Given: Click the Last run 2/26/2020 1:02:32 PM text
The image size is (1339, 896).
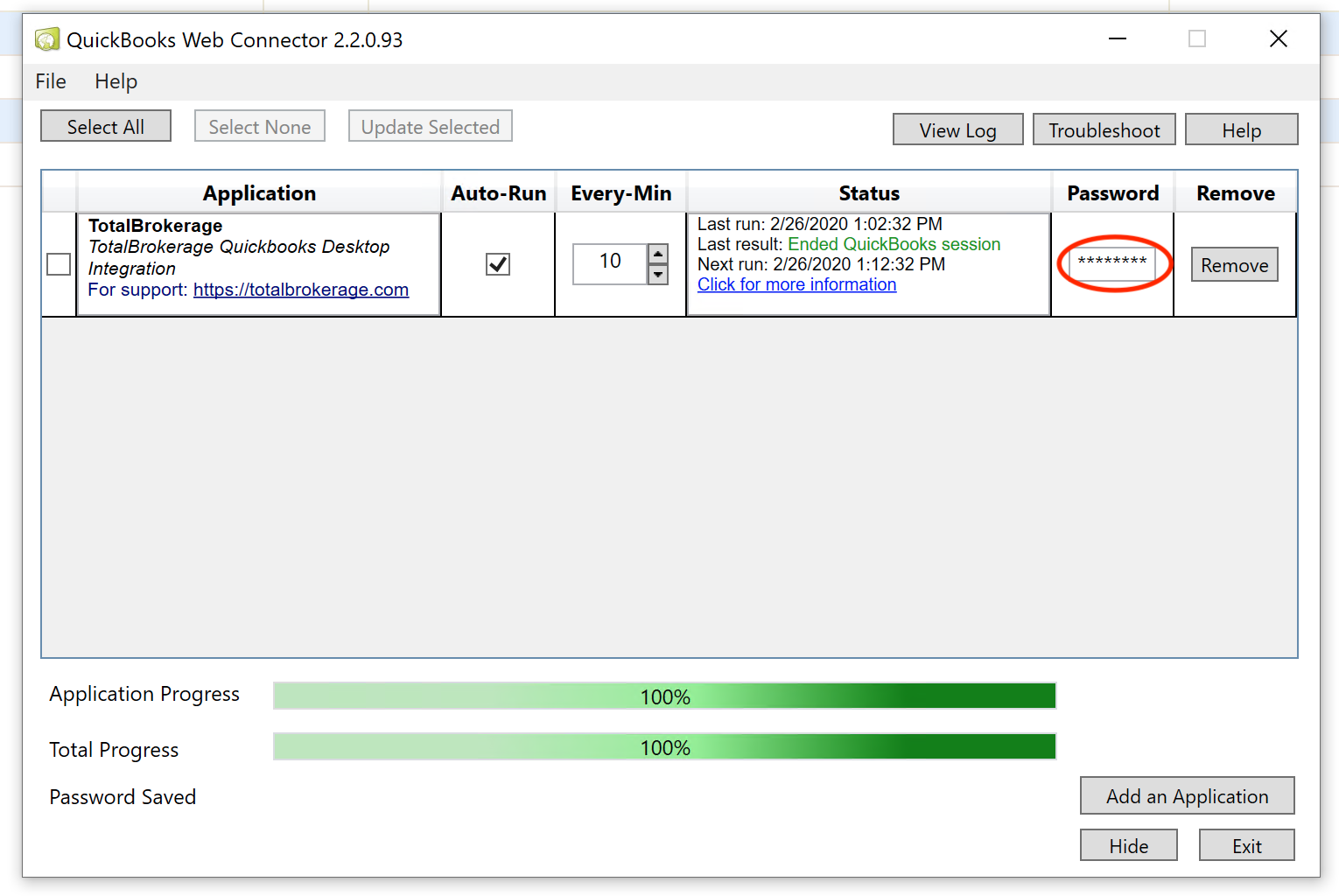Looking at the screenshot, I should (820, 224).
